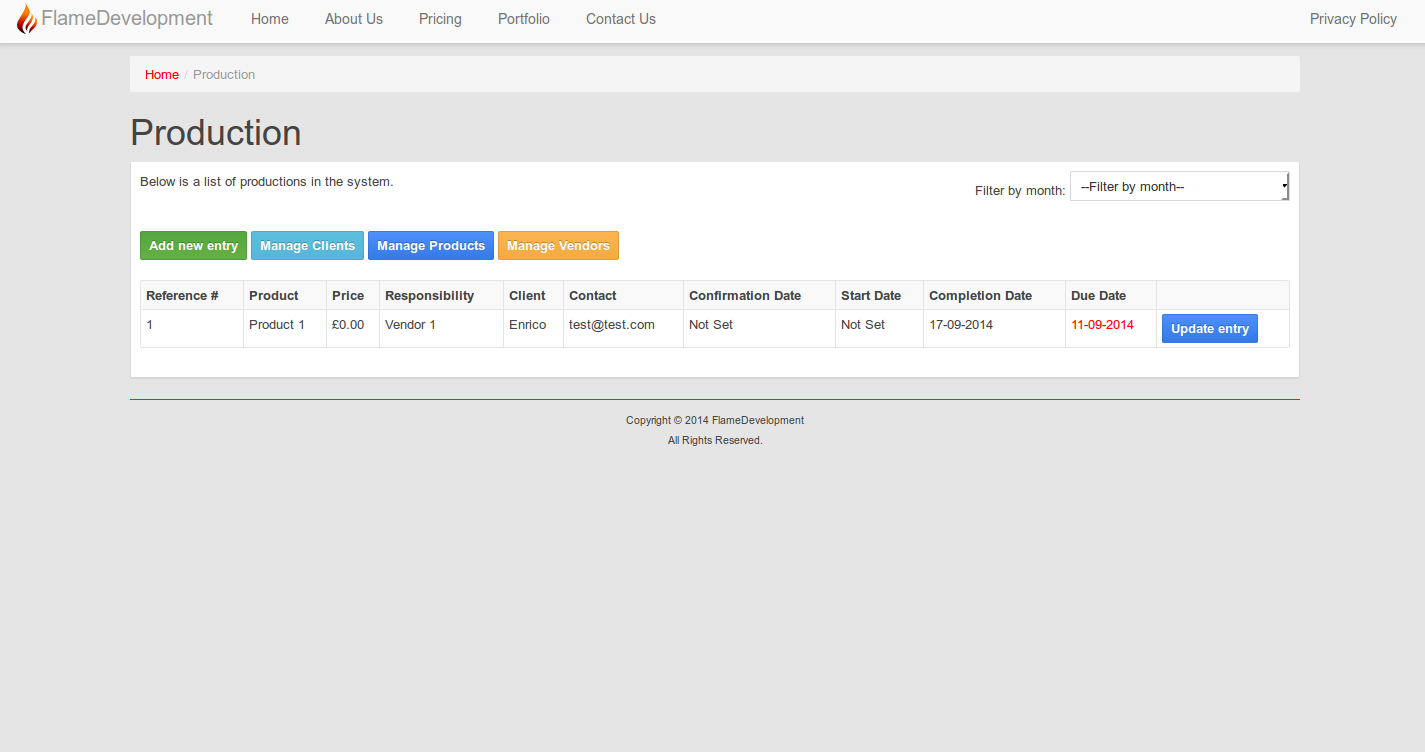The image size is (1425, 752).
Task: Click the Home breadcrumb link
Action: click(x=162, y=75)
